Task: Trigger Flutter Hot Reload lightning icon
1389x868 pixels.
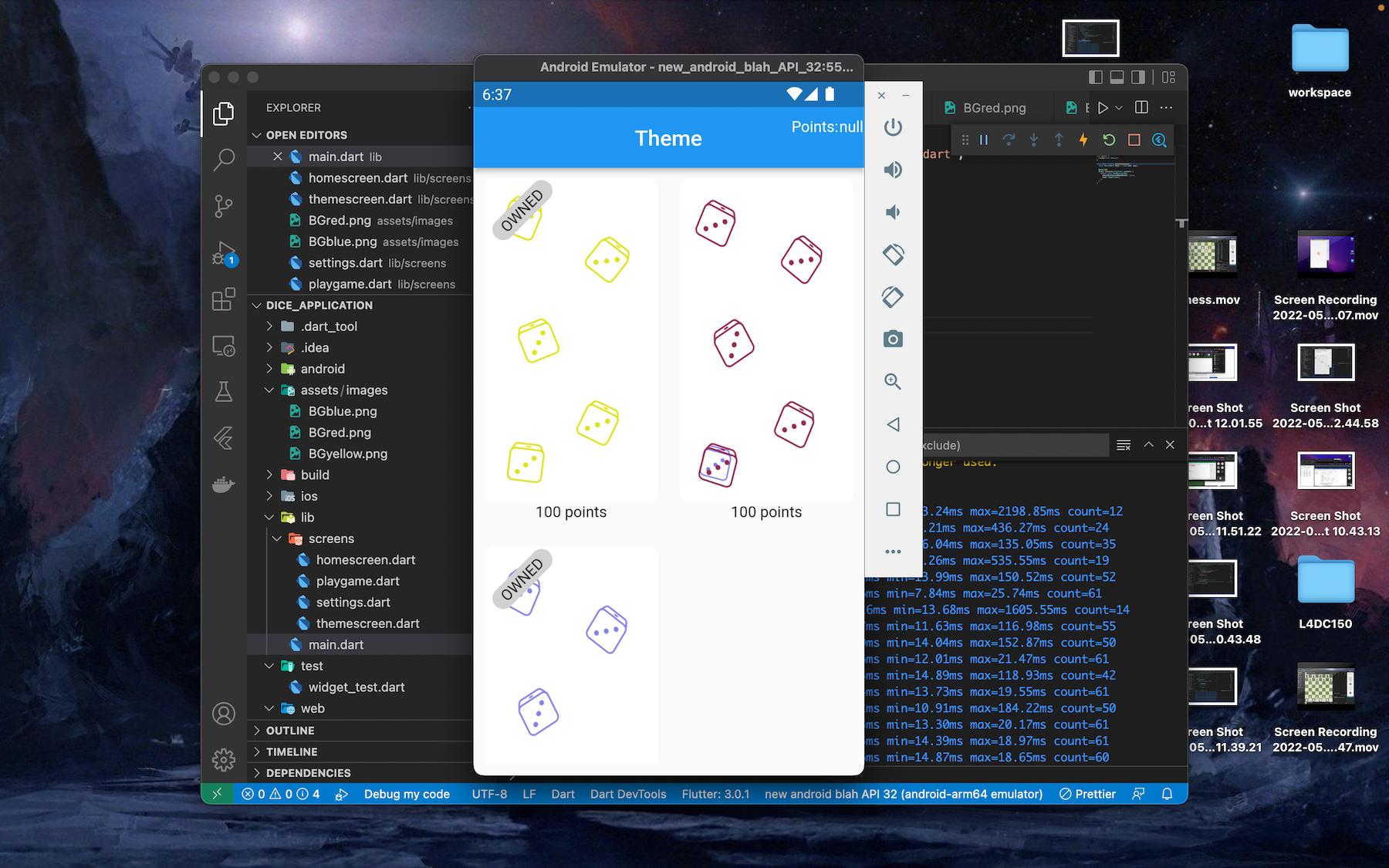Action: (x=1083, y=140)
